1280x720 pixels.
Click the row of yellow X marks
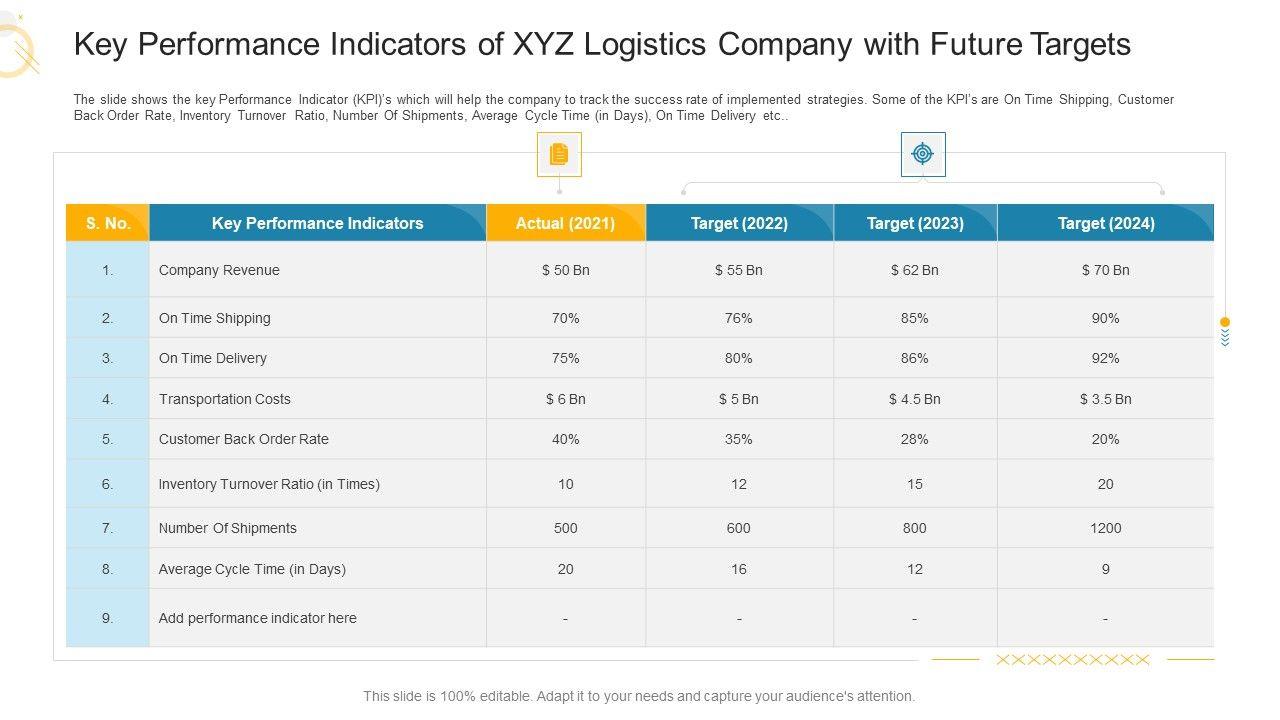(1073, 660)
